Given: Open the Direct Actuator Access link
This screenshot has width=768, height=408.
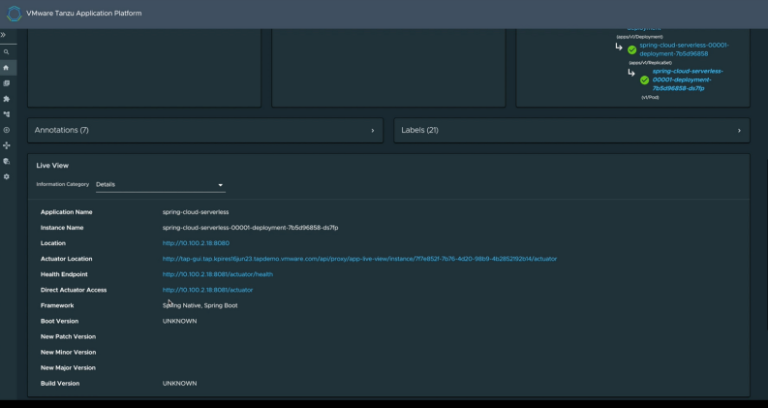Looking at the screenshot, I should [208, 290].
